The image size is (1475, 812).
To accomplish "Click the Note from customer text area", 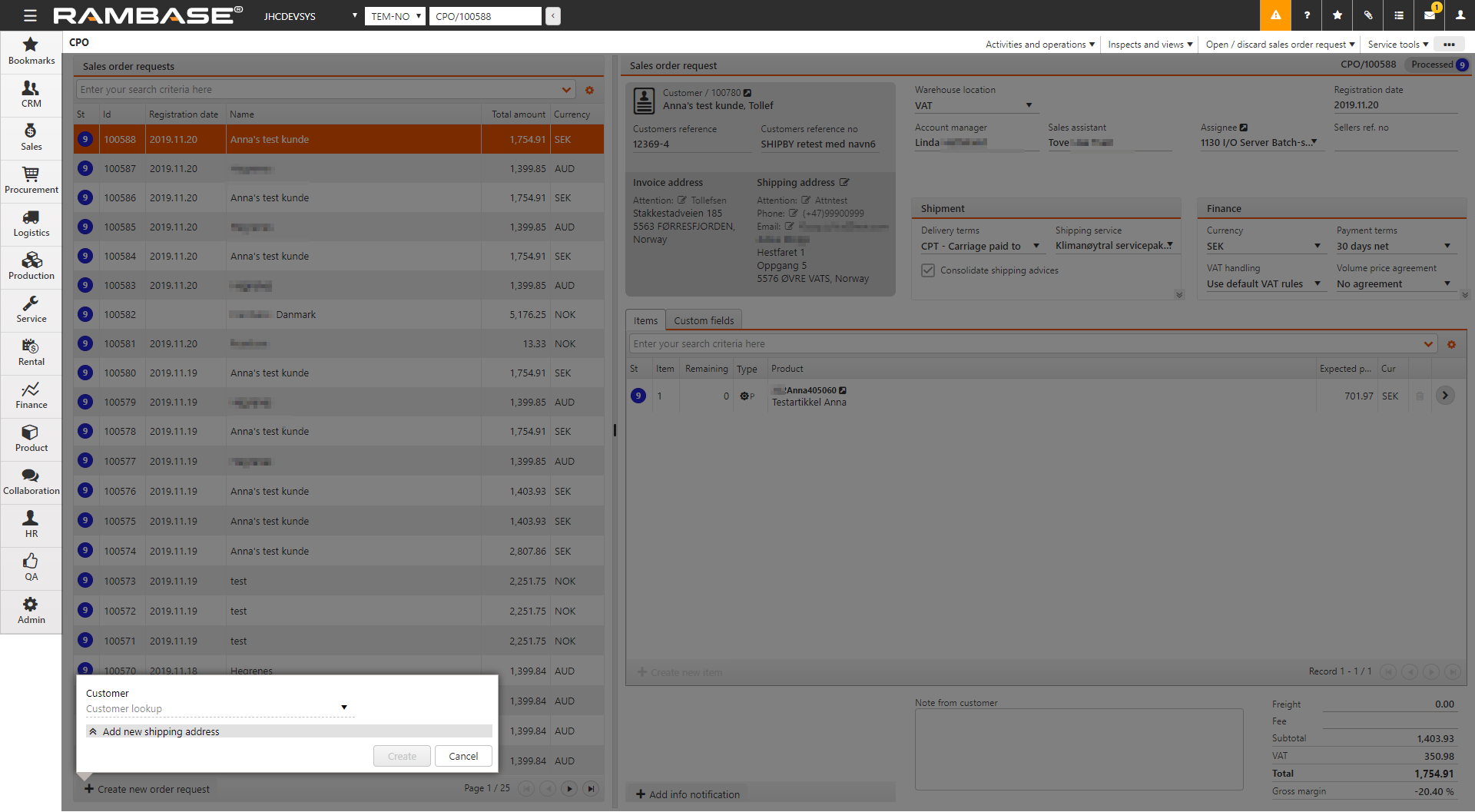I will (1078, 749).
